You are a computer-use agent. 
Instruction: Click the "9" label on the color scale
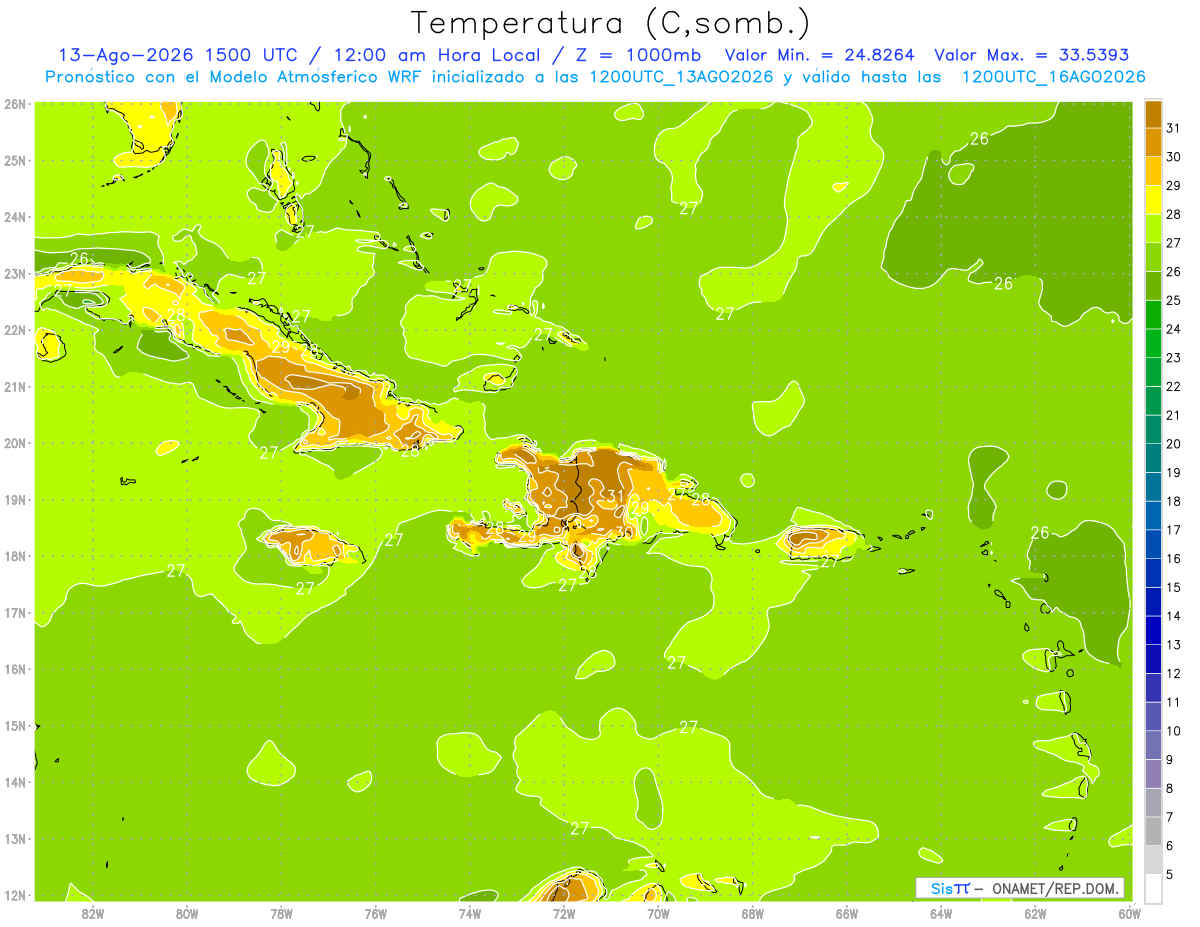1171,759
